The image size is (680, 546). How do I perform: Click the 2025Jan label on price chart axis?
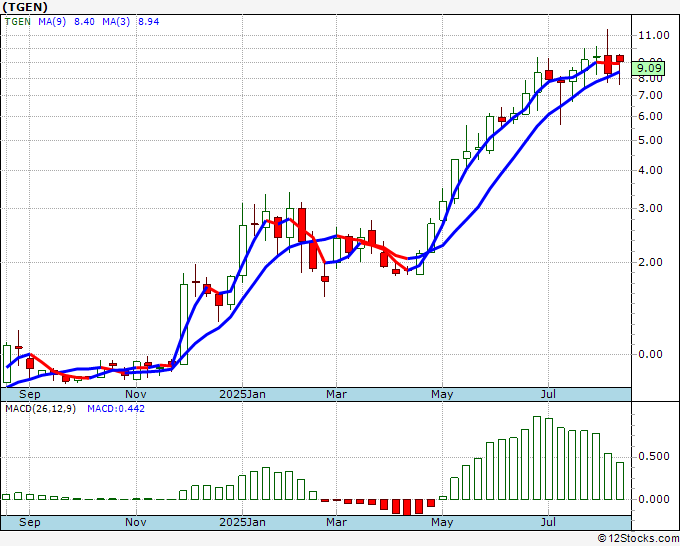[242, 394]
